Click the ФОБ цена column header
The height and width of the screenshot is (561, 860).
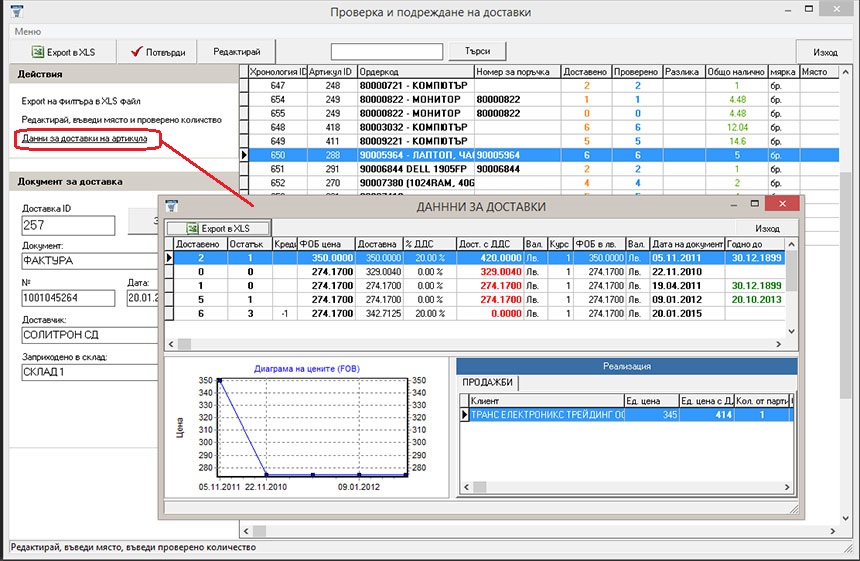[326, 244]
